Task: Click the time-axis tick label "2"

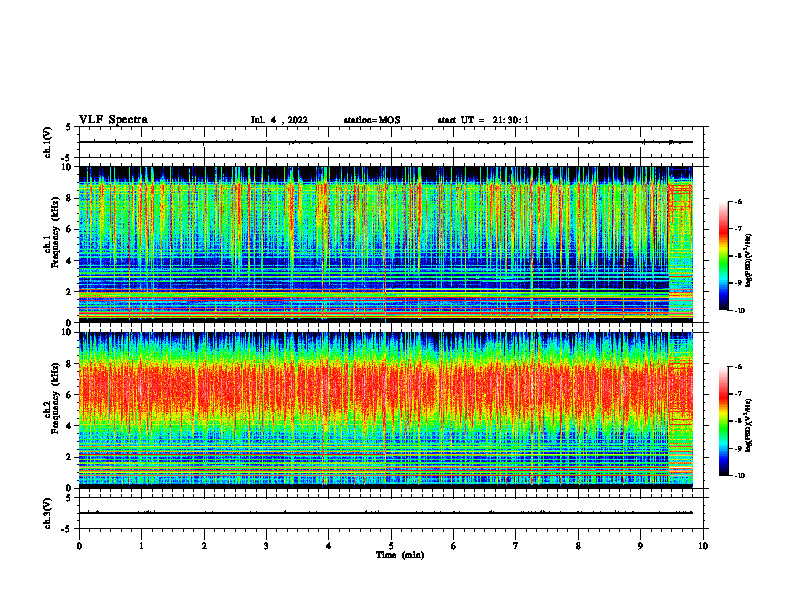Action: tap(204, 546)
